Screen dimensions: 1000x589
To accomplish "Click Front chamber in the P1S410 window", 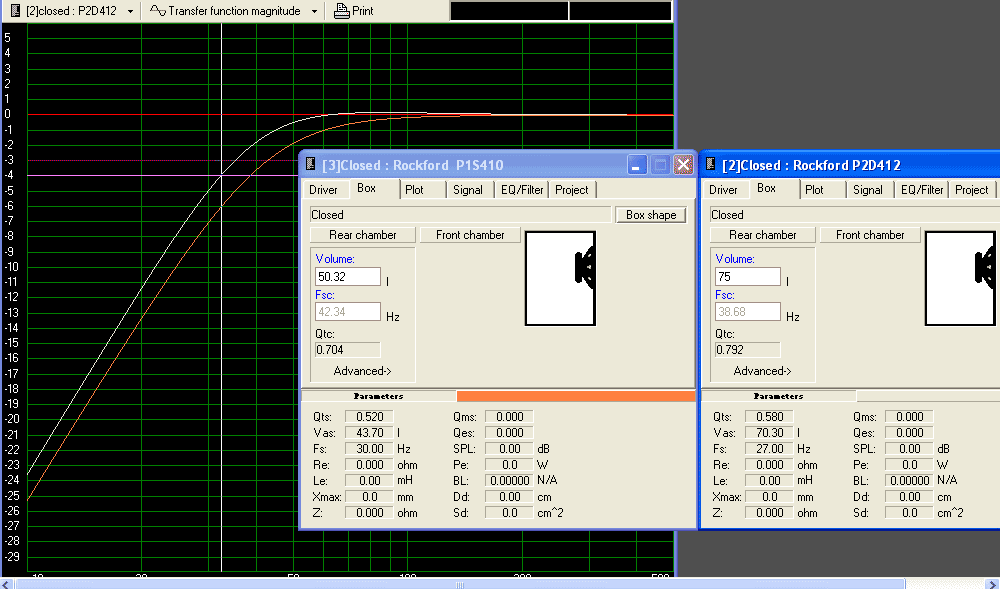I will tap(470, 235).
